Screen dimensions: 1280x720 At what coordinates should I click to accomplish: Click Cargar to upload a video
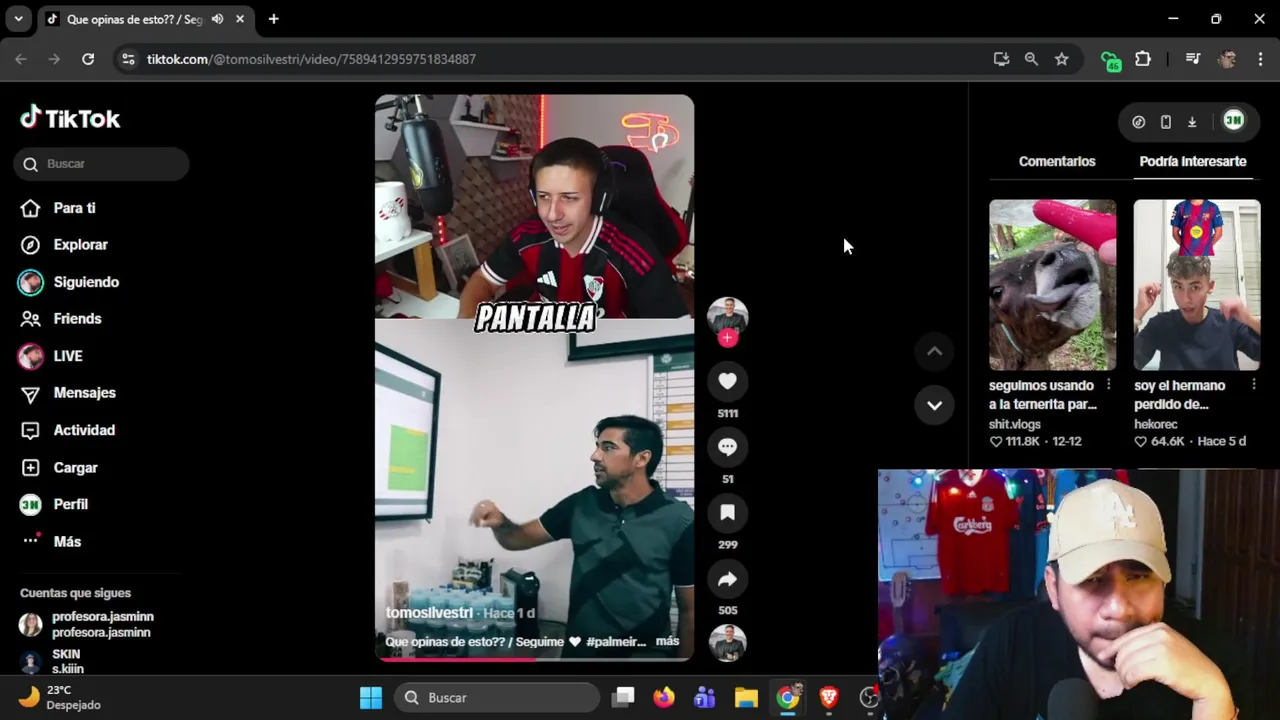(60, 467)
